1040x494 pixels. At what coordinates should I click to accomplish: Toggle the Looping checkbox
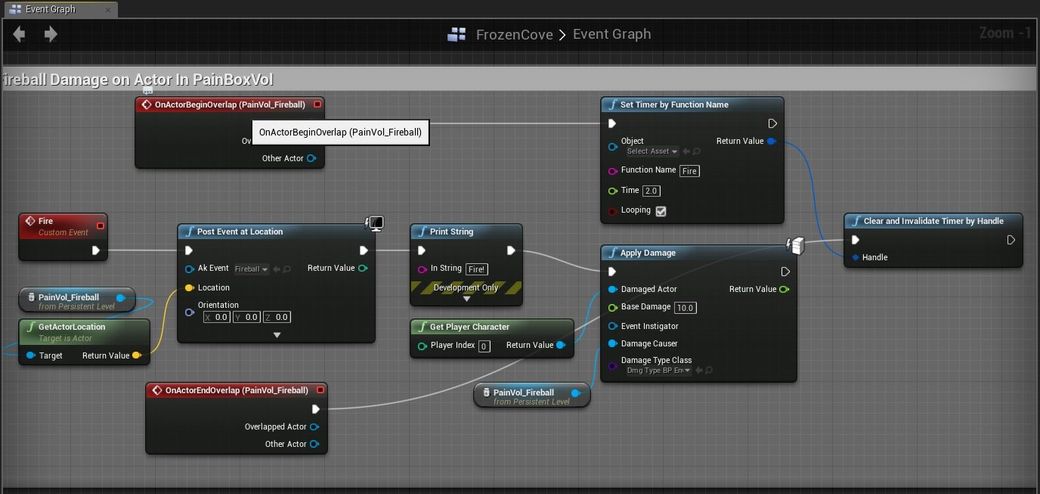pos(661,211)
